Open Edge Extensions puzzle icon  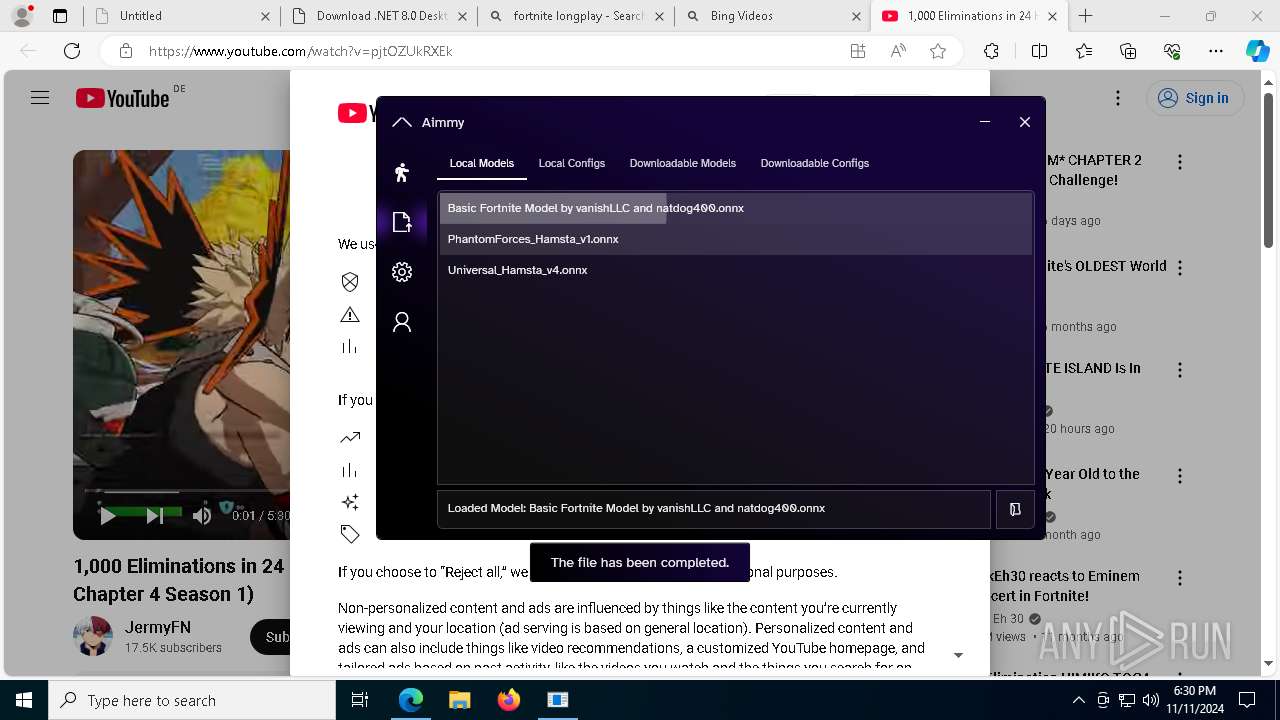tap(991, 51)
